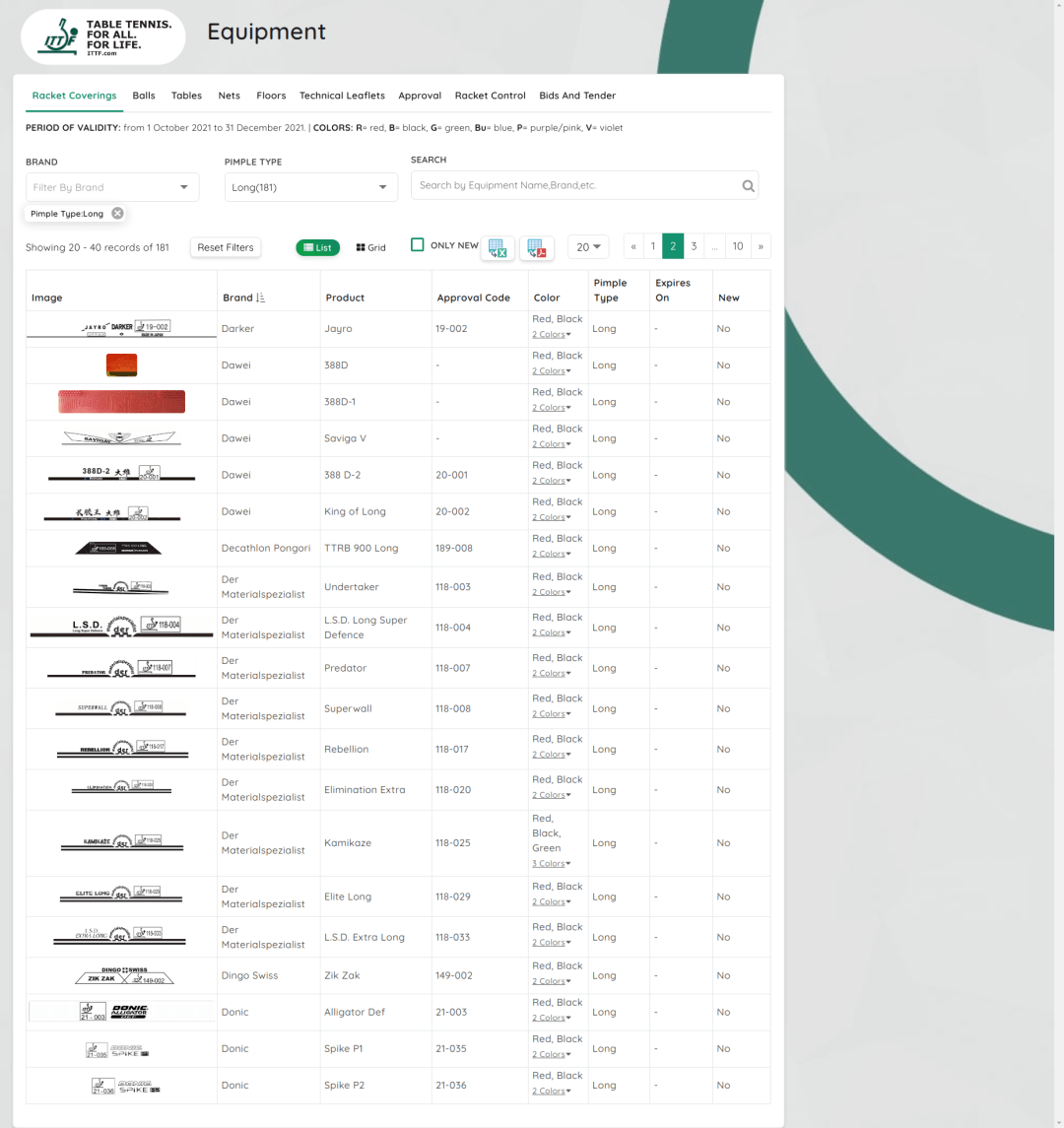Open the page size 20 dropdown
Image resolution: width=1064 pixels, height=1128 pixels.
[x=588, y=247]
